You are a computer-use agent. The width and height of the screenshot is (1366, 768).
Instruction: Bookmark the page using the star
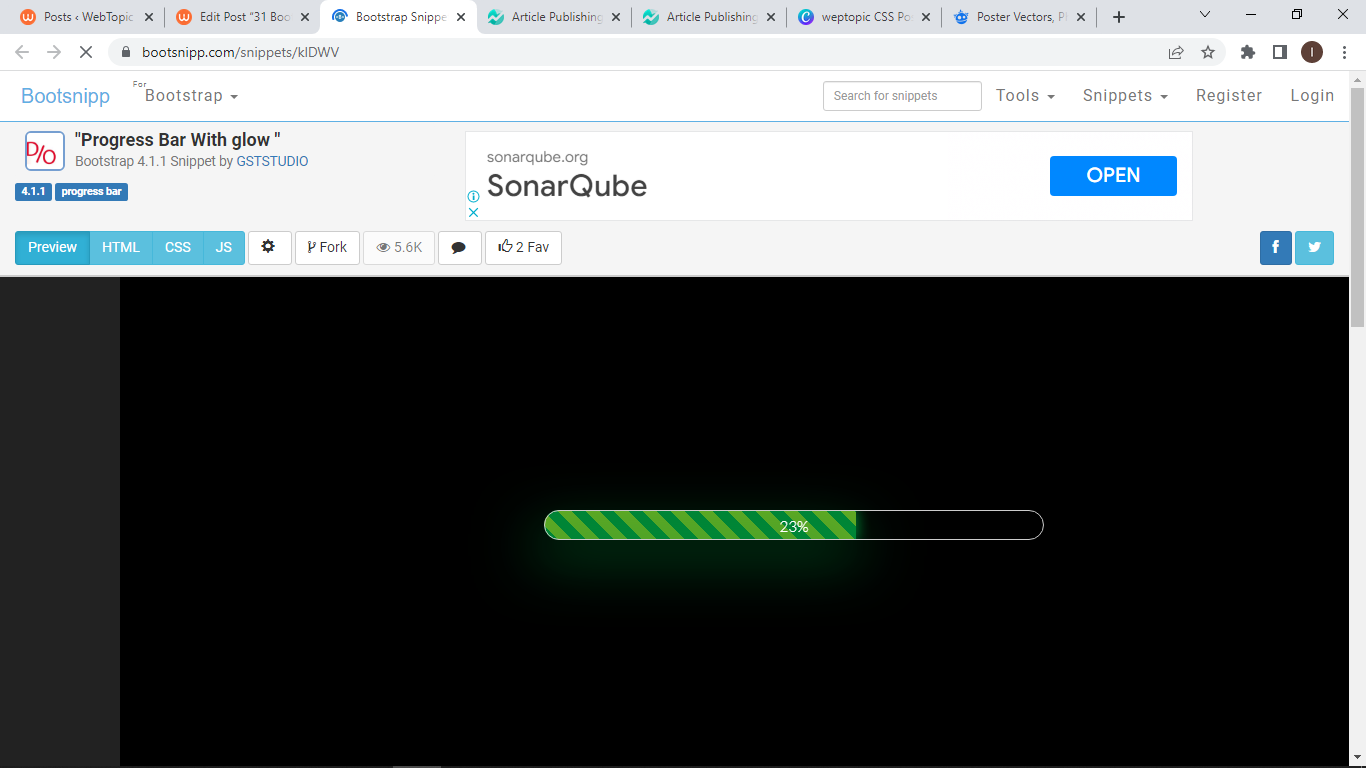click(1207, 51)
